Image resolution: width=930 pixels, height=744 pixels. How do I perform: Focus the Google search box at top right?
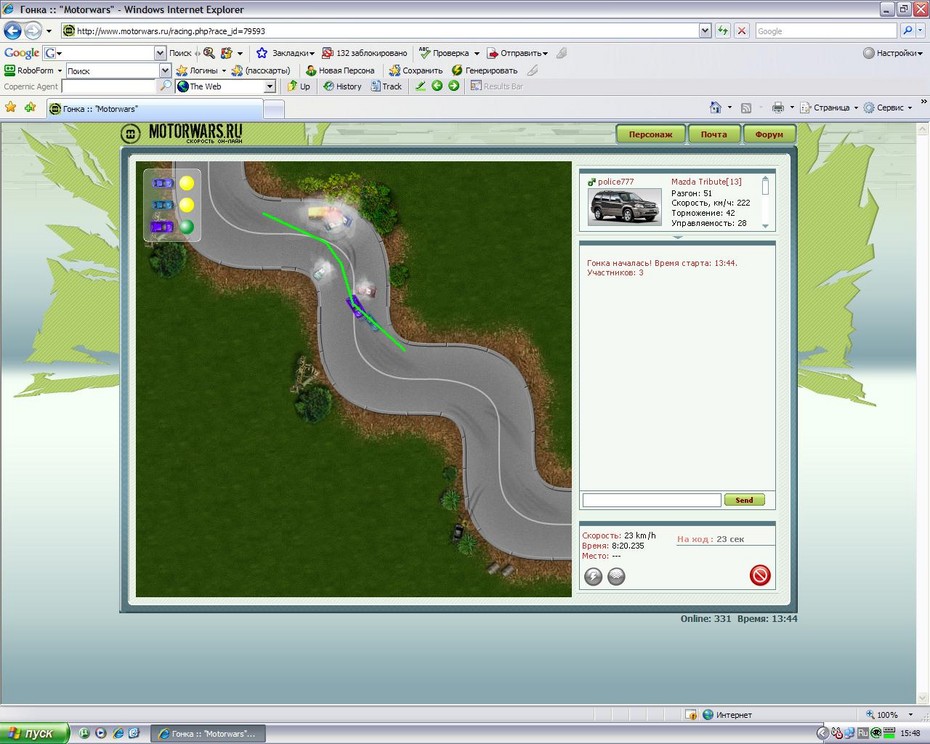[x=826, y=31]
